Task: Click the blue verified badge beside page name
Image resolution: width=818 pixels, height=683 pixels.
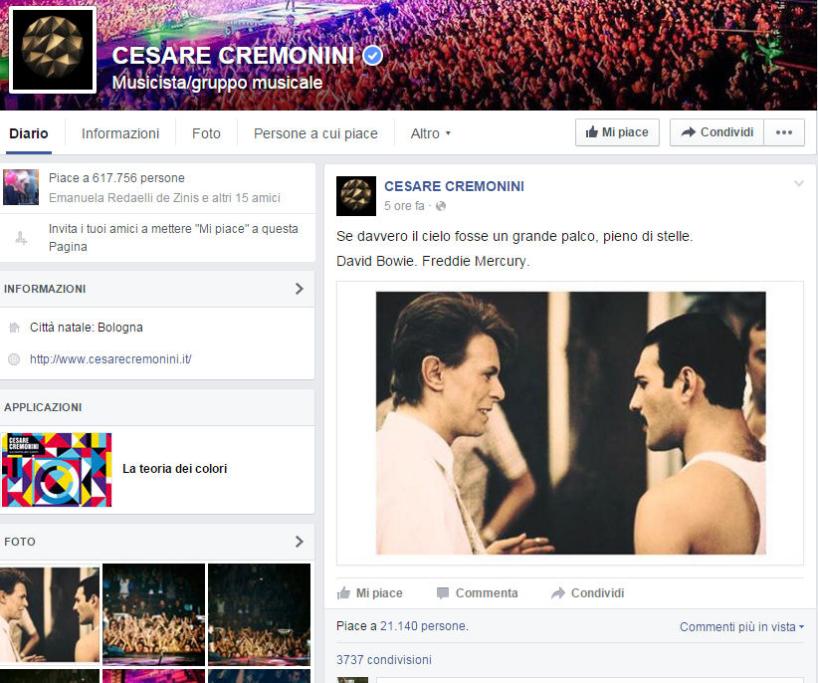Action: pyautogui.click(x=373, y=55)
